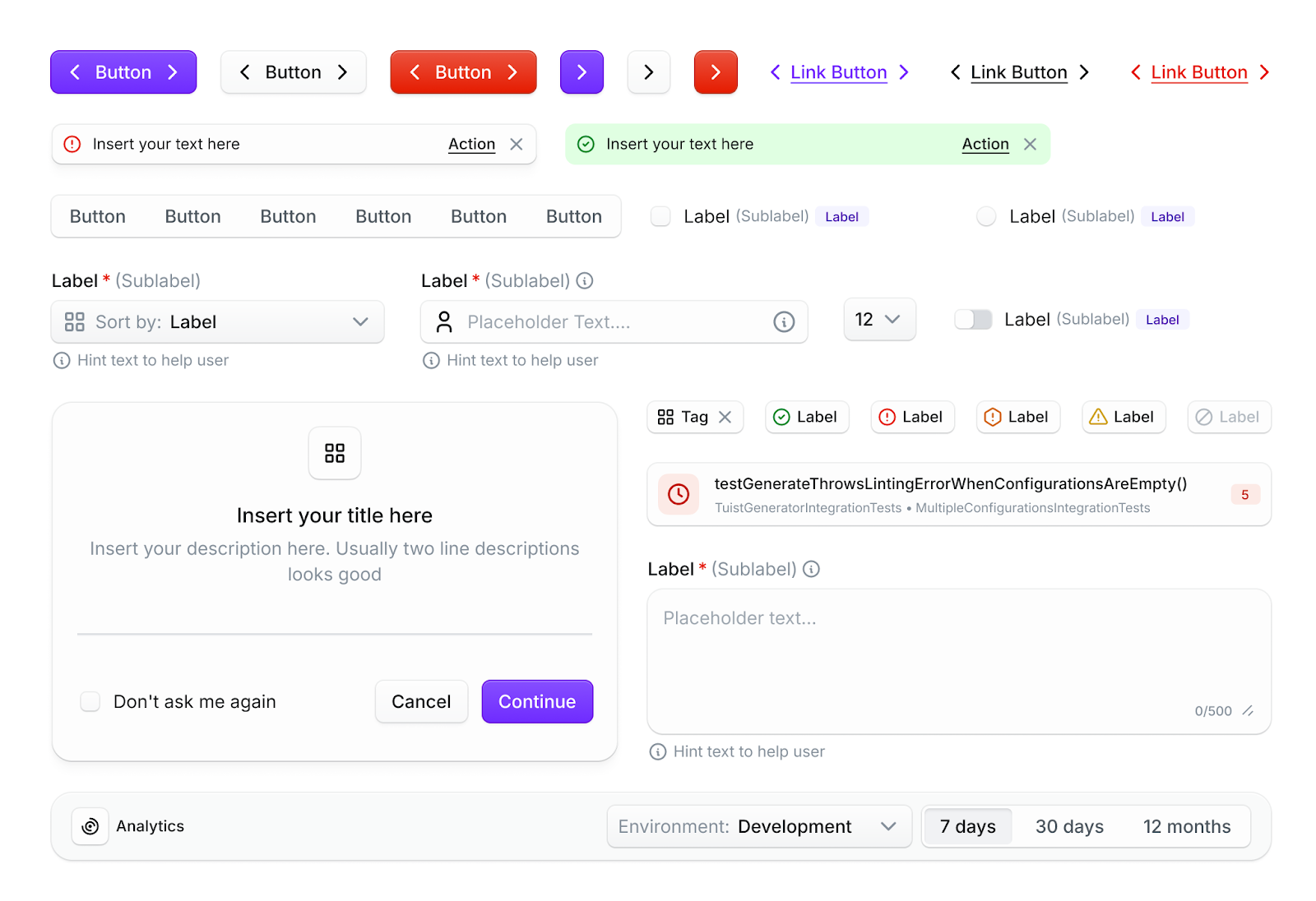Image resolution: width=1316 pixels, height=901 pixels.
Task: Click the Continue button
Action: click(x=536, y=701)
